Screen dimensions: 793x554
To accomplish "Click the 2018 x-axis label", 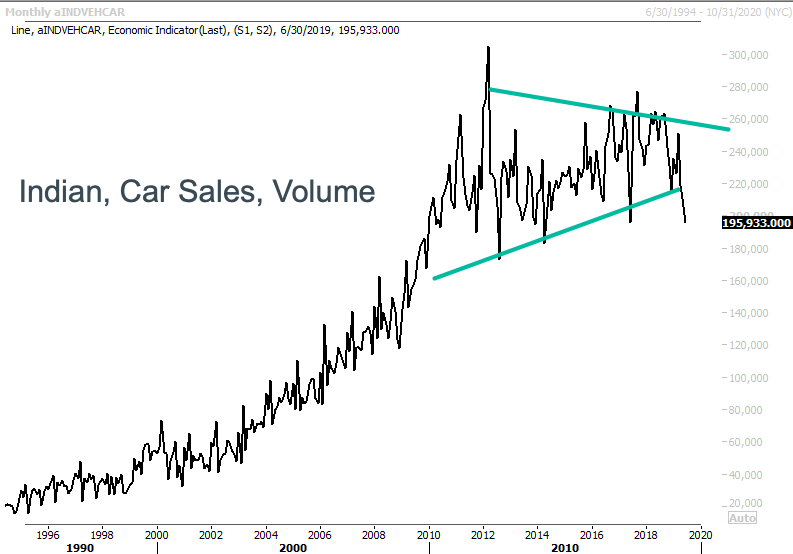I will (x=646, y=535).
